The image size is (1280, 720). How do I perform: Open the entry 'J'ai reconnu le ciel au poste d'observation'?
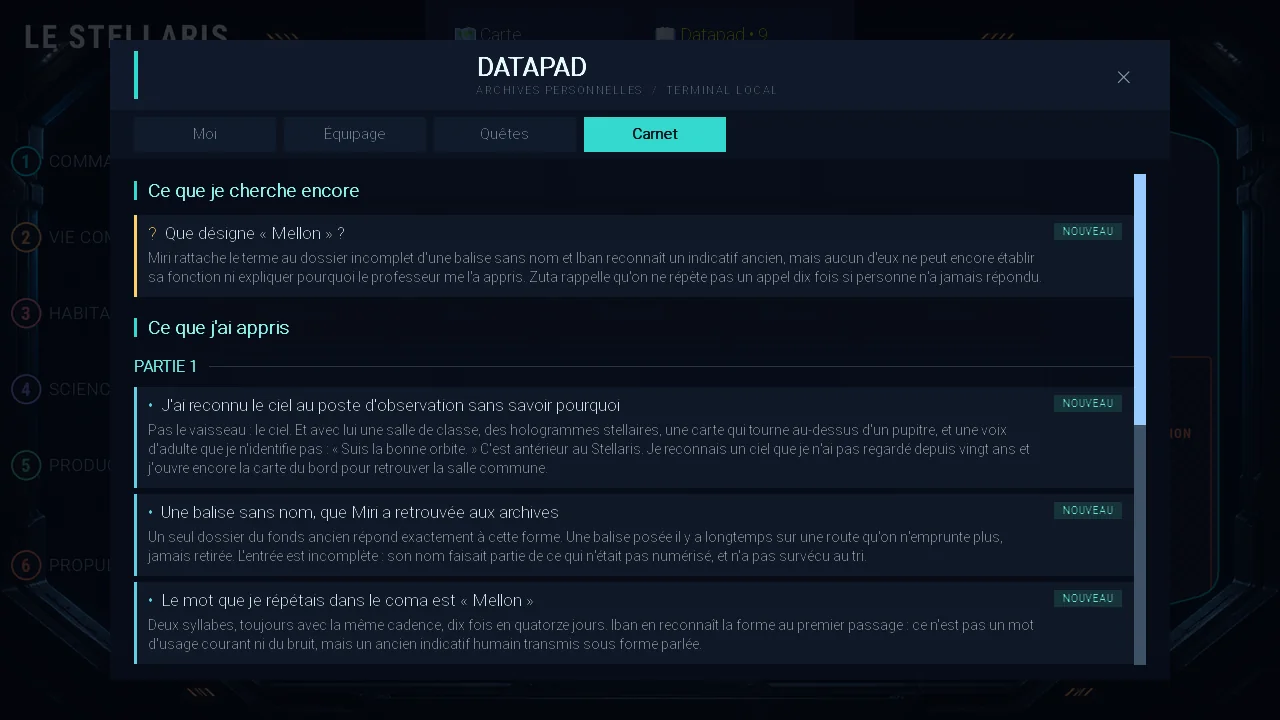[634, 437]
